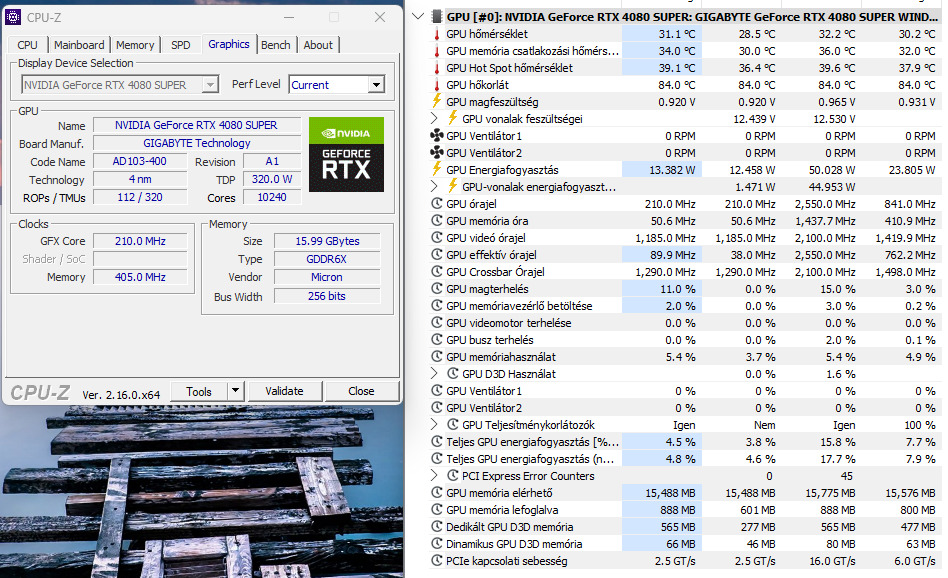The image size is (948, 578).
Task: Switch to the CPU tab
Action: click(x=27, y=45)
